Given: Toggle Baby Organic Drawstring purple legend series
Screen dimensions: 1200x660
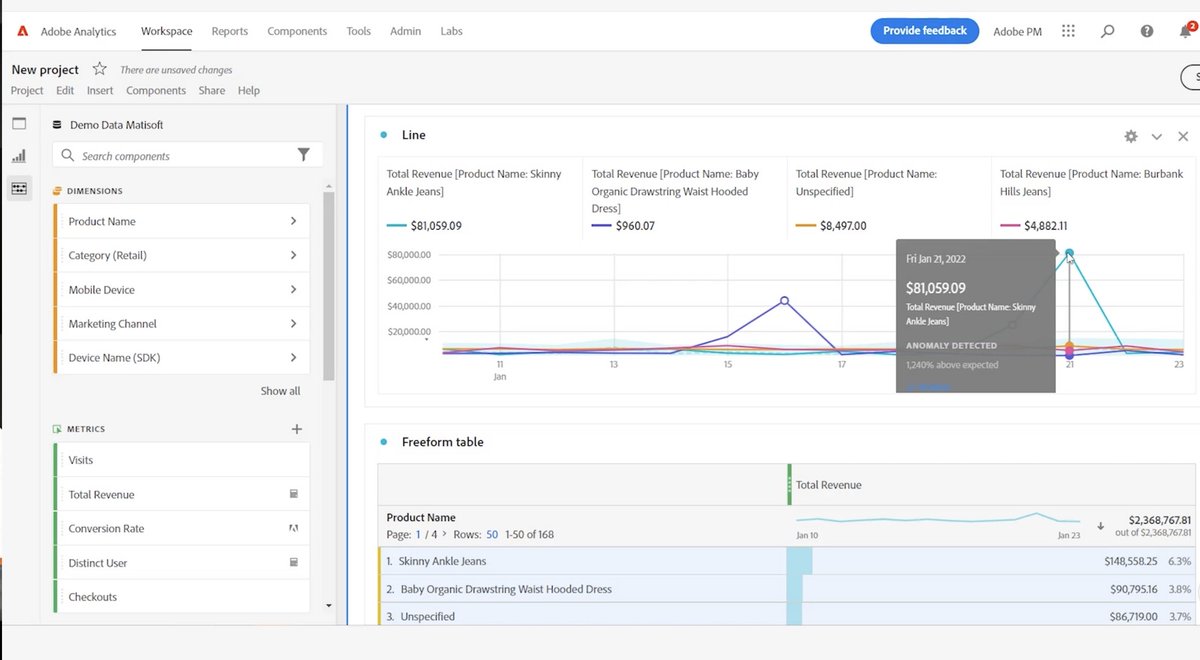Looking at the screenshot, I should [x=623, y=226].
